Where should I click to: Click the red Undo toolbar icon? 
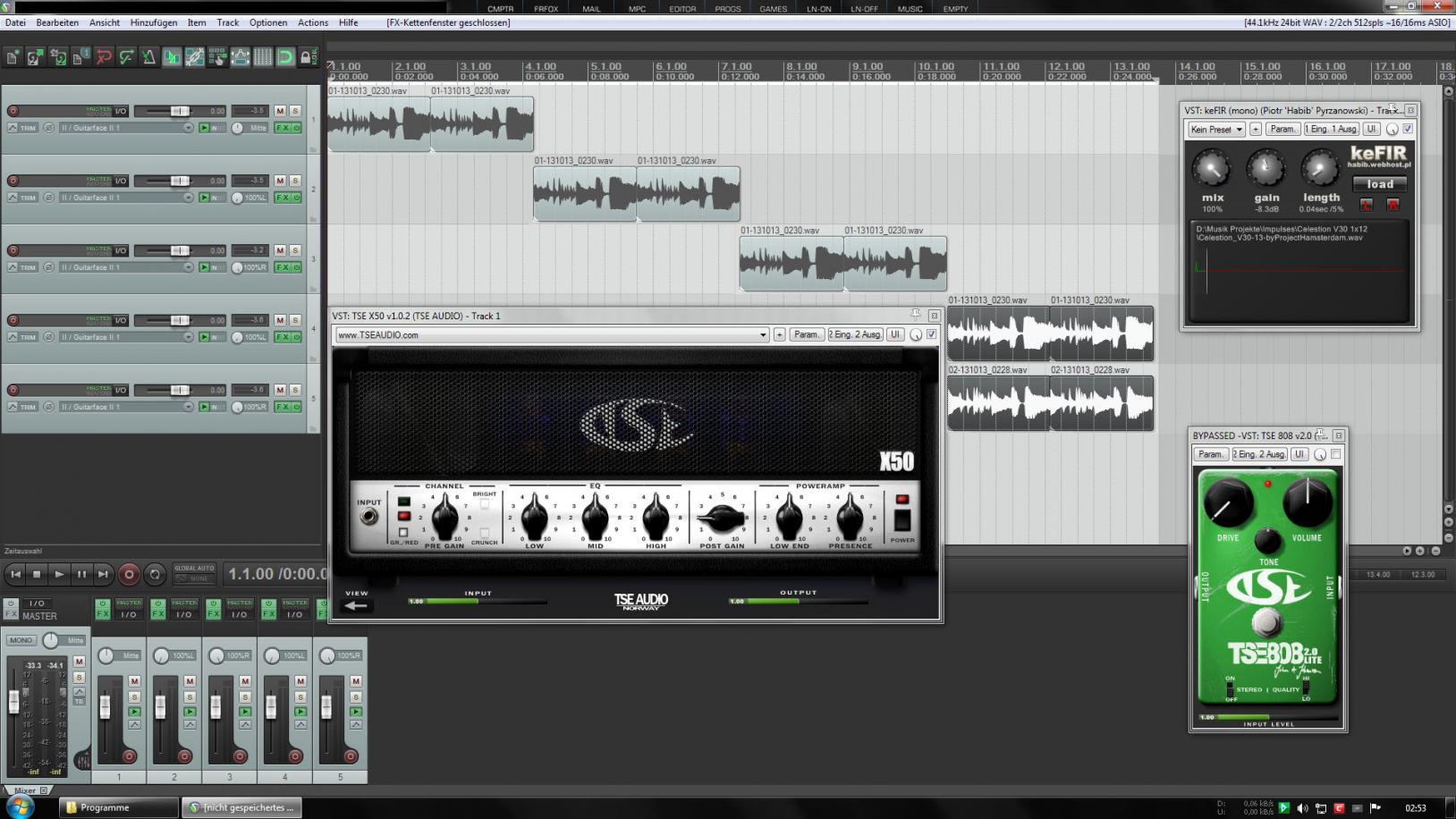coord(104,57)
